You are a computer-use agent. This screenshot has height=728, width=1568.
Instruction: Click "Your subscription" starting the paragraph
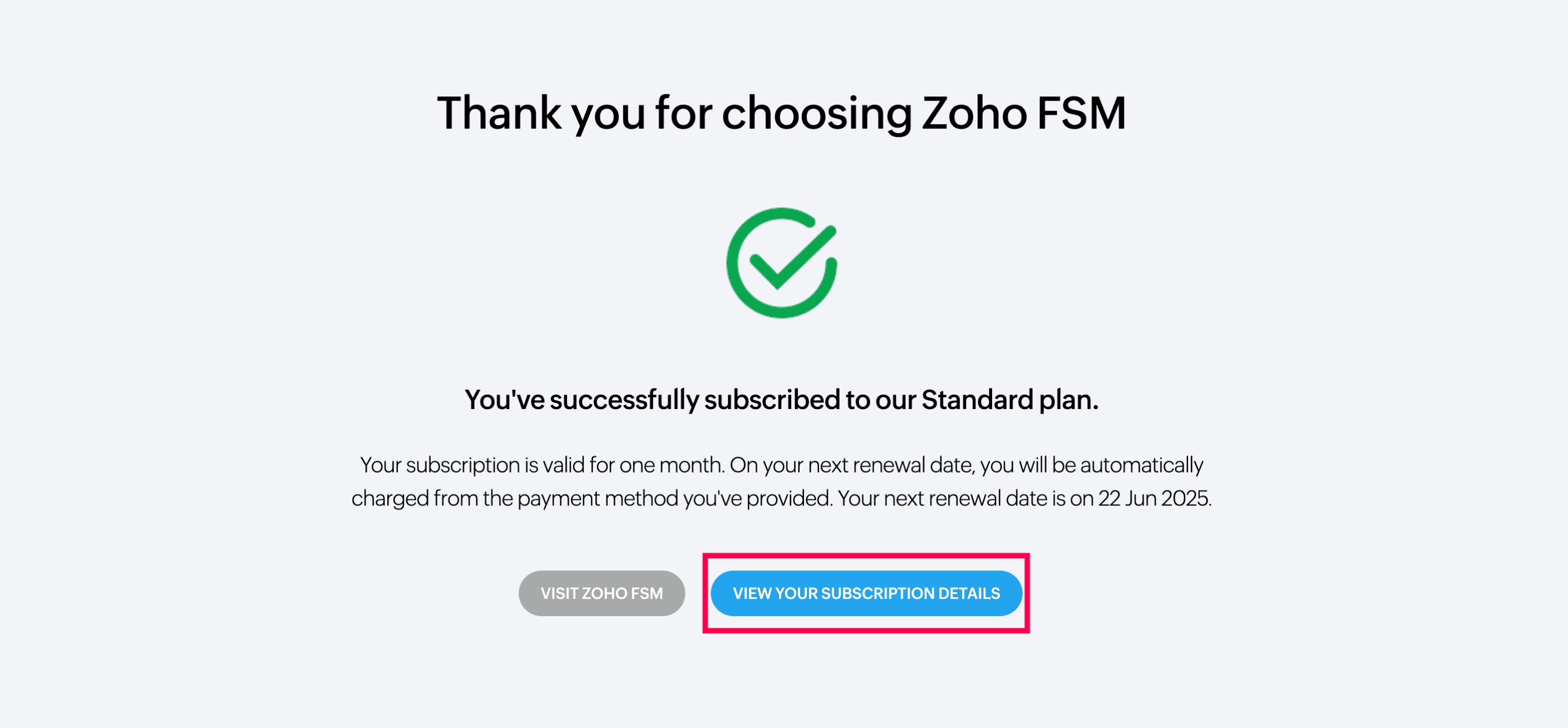[441, 465]
